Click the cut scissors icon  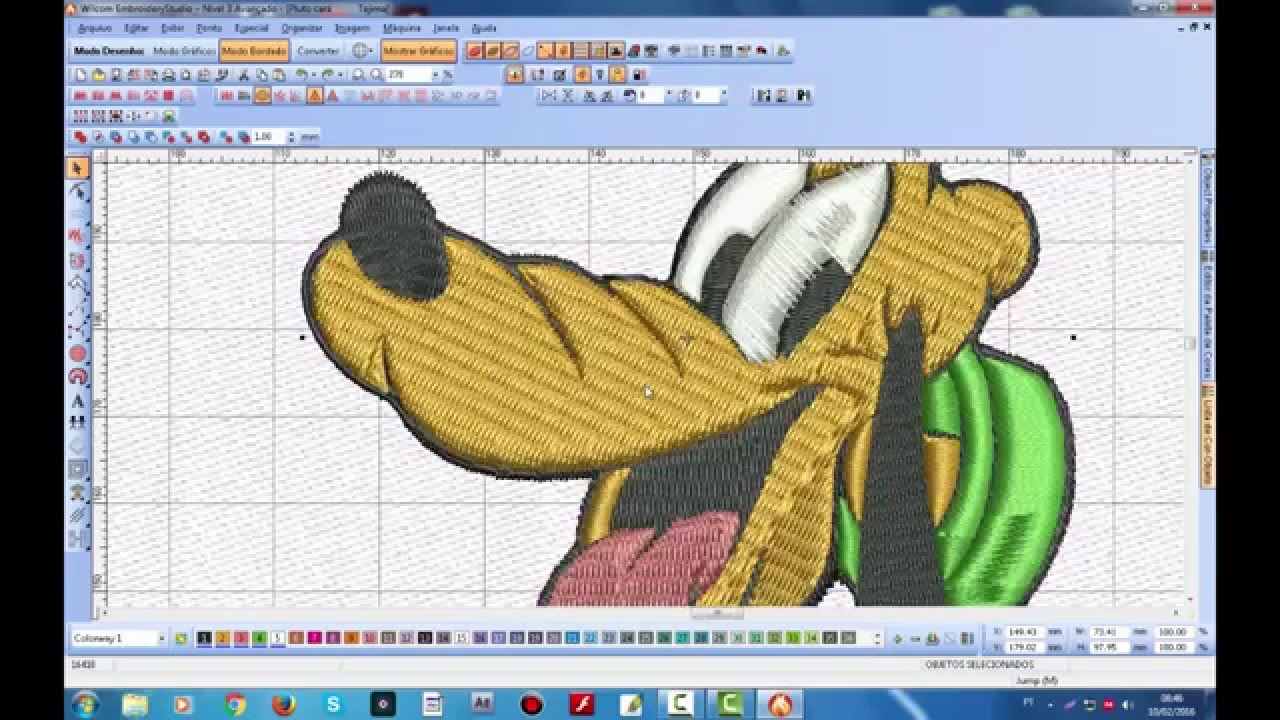click(x=245, y=75)
